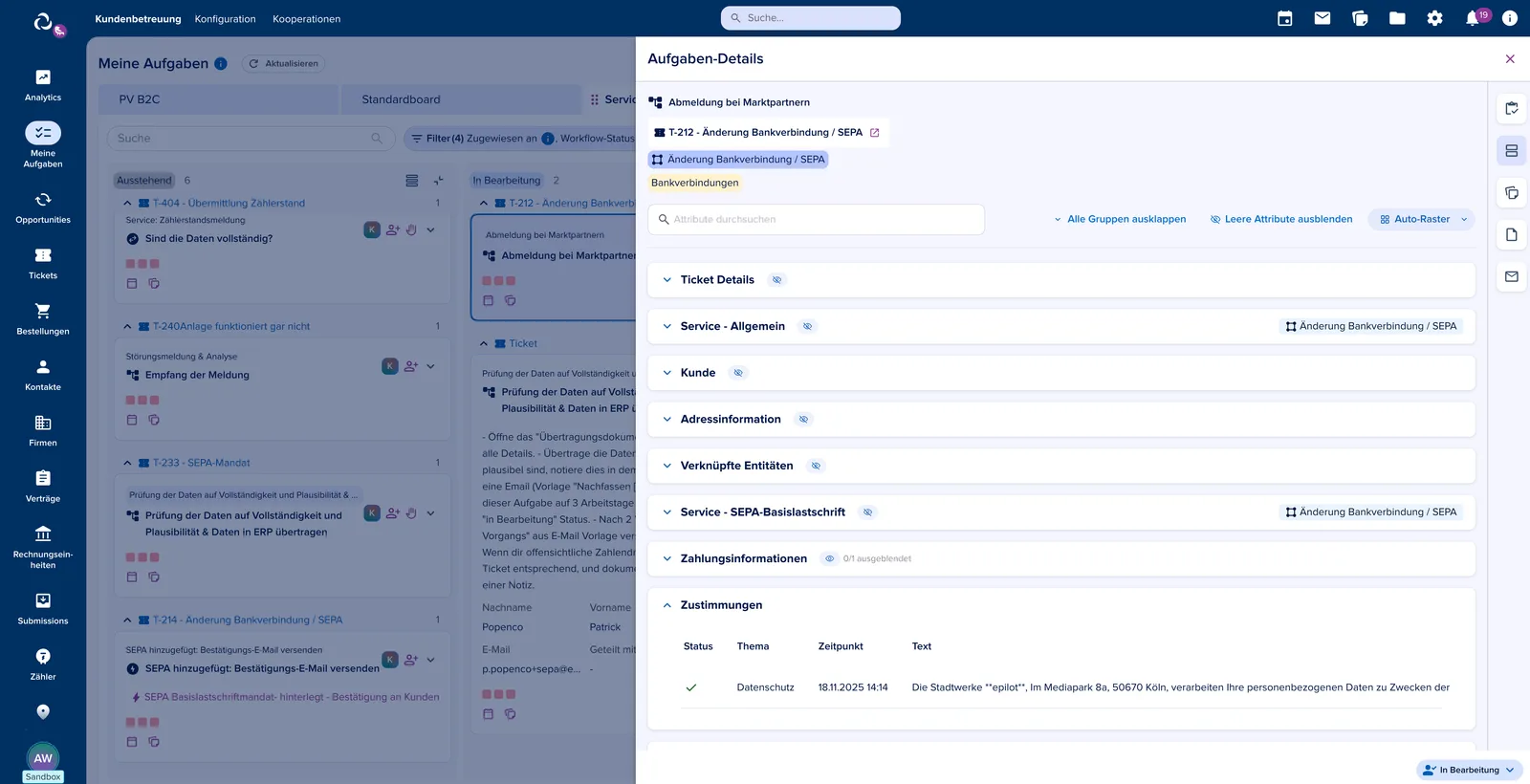This screenshot has height=784, width=1530.
Task: Expand the Kunde section chevron
Action: click(x=667, y=373)
